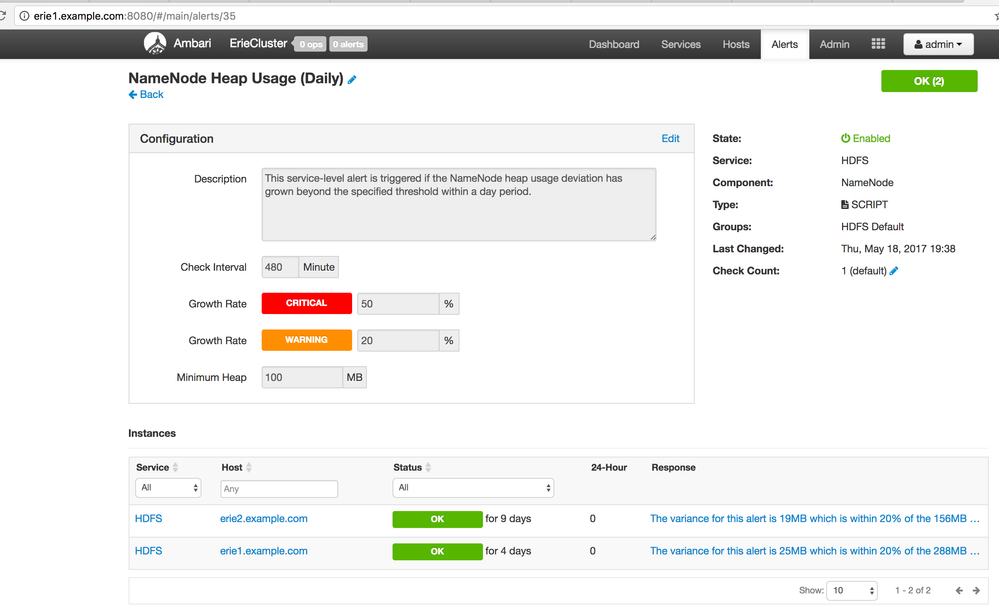Select the Alerts tab

(784, 44)
